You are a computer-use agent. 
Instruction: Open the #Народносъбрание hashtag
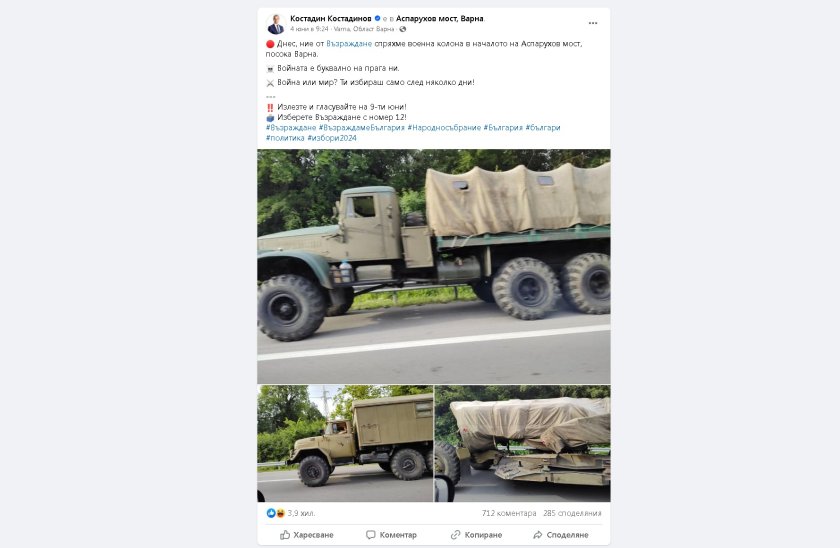click(x=444, y=127)
